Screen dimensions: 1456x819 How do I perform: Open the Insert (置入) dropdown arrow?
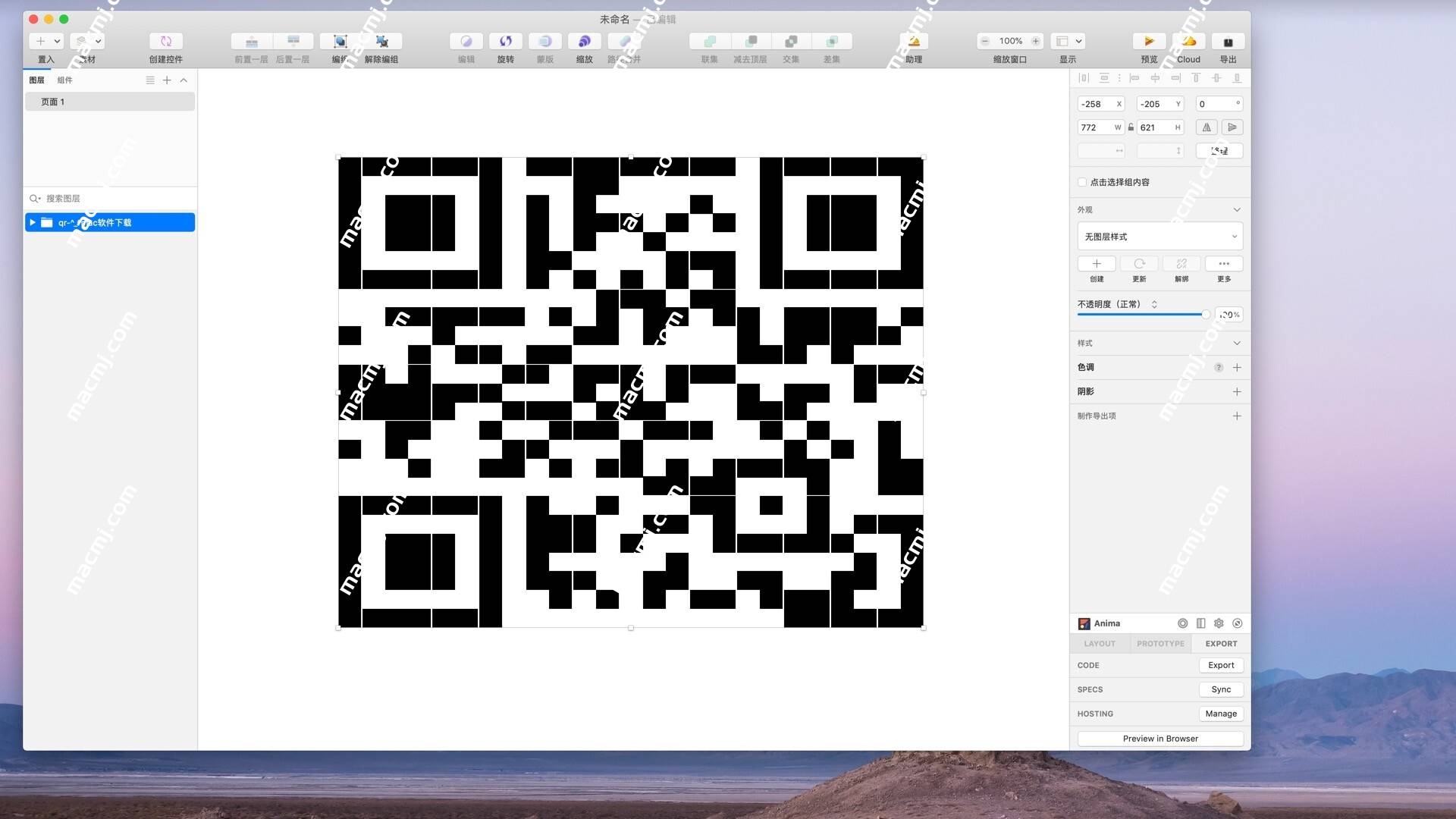[57, 41]
